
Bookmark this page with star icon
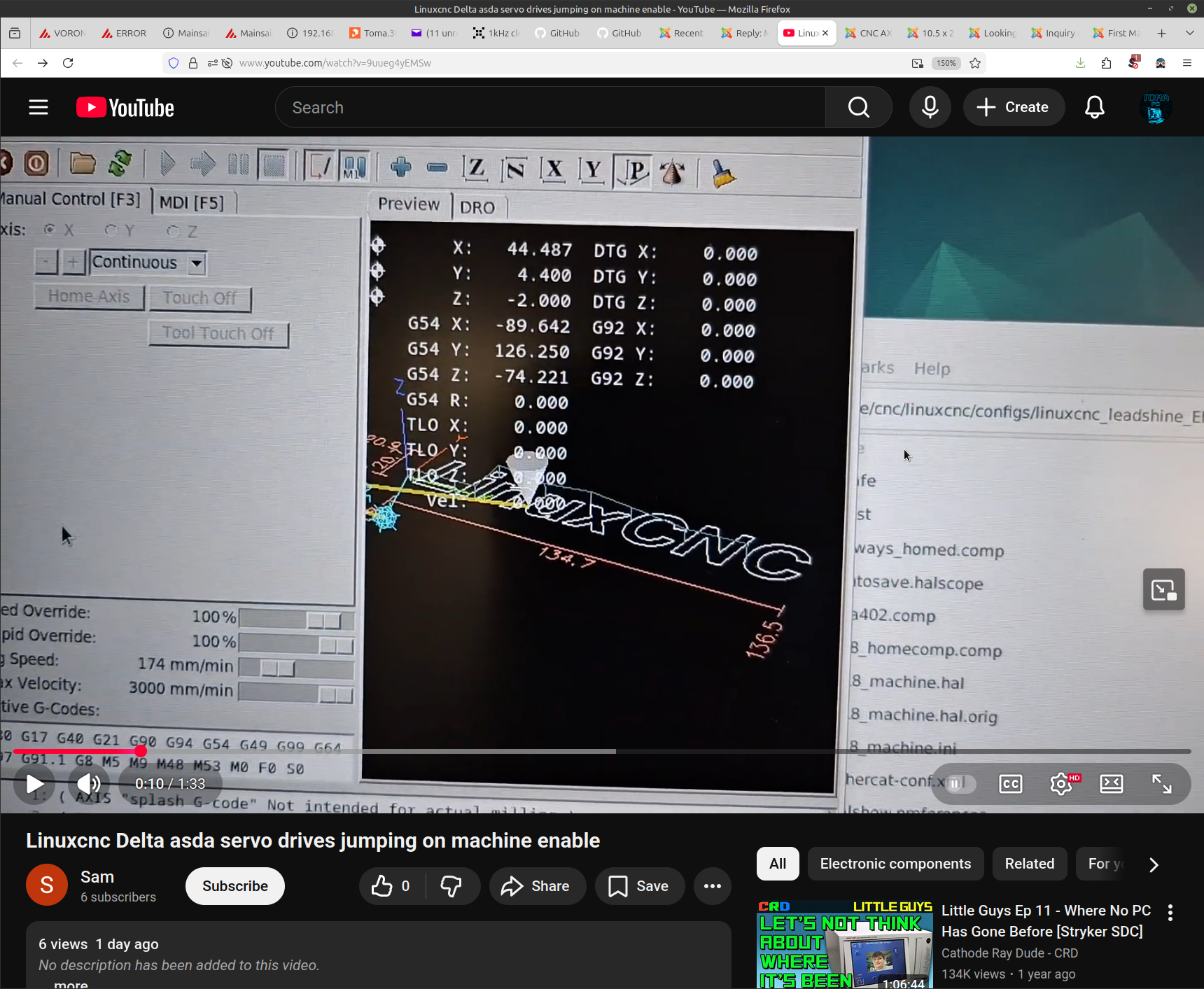[975, 63]
